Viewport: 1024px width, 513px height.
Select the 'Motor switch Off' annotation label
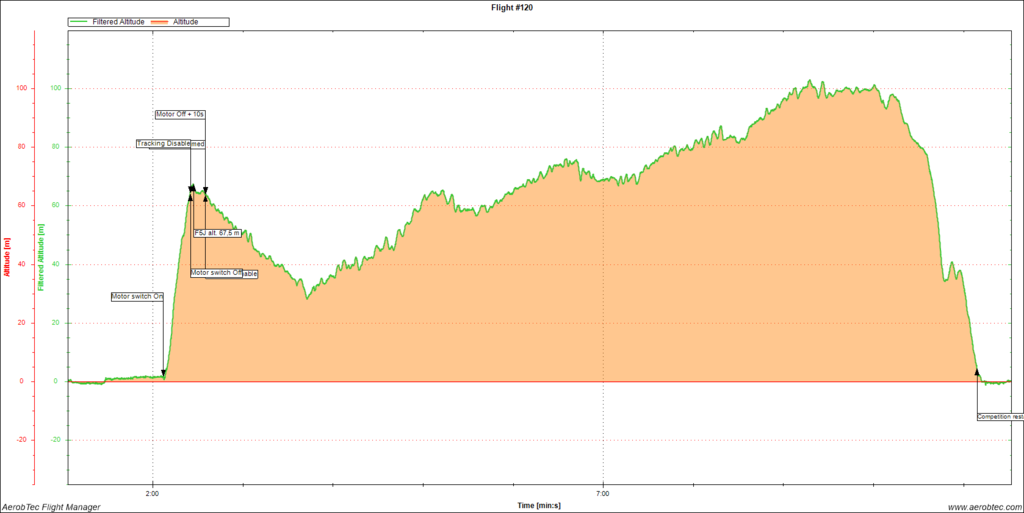tap(216, 273)
